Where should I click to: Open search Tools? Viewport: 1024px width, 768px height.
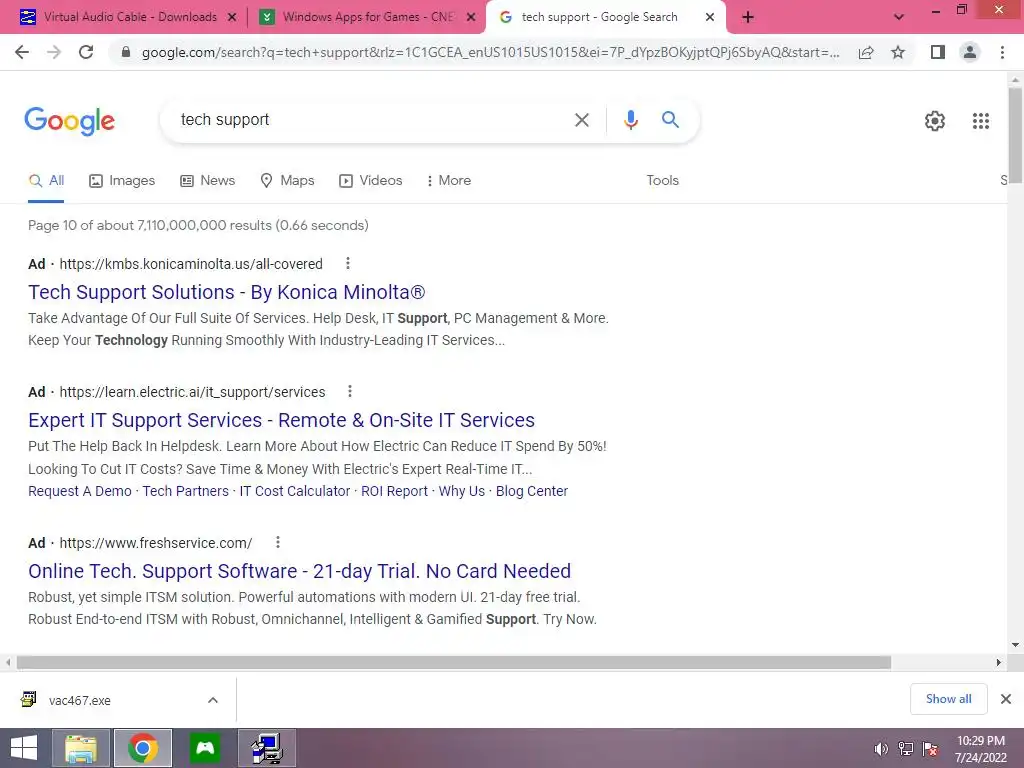pyautogui.click(x=662, y=180)
